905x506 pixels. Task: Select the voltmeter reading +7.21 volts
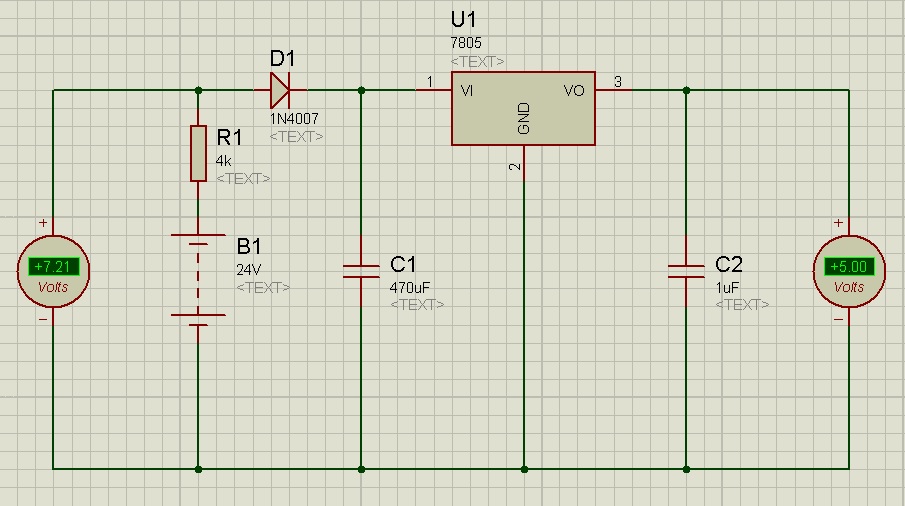[53, 271]
